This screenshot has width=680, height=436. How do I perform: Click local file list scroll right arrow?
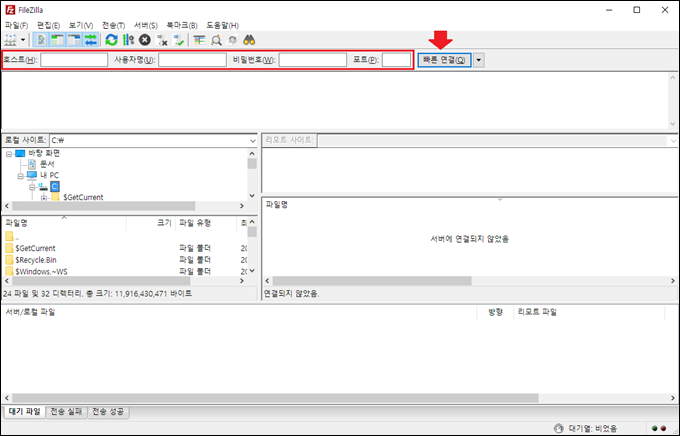242,281
